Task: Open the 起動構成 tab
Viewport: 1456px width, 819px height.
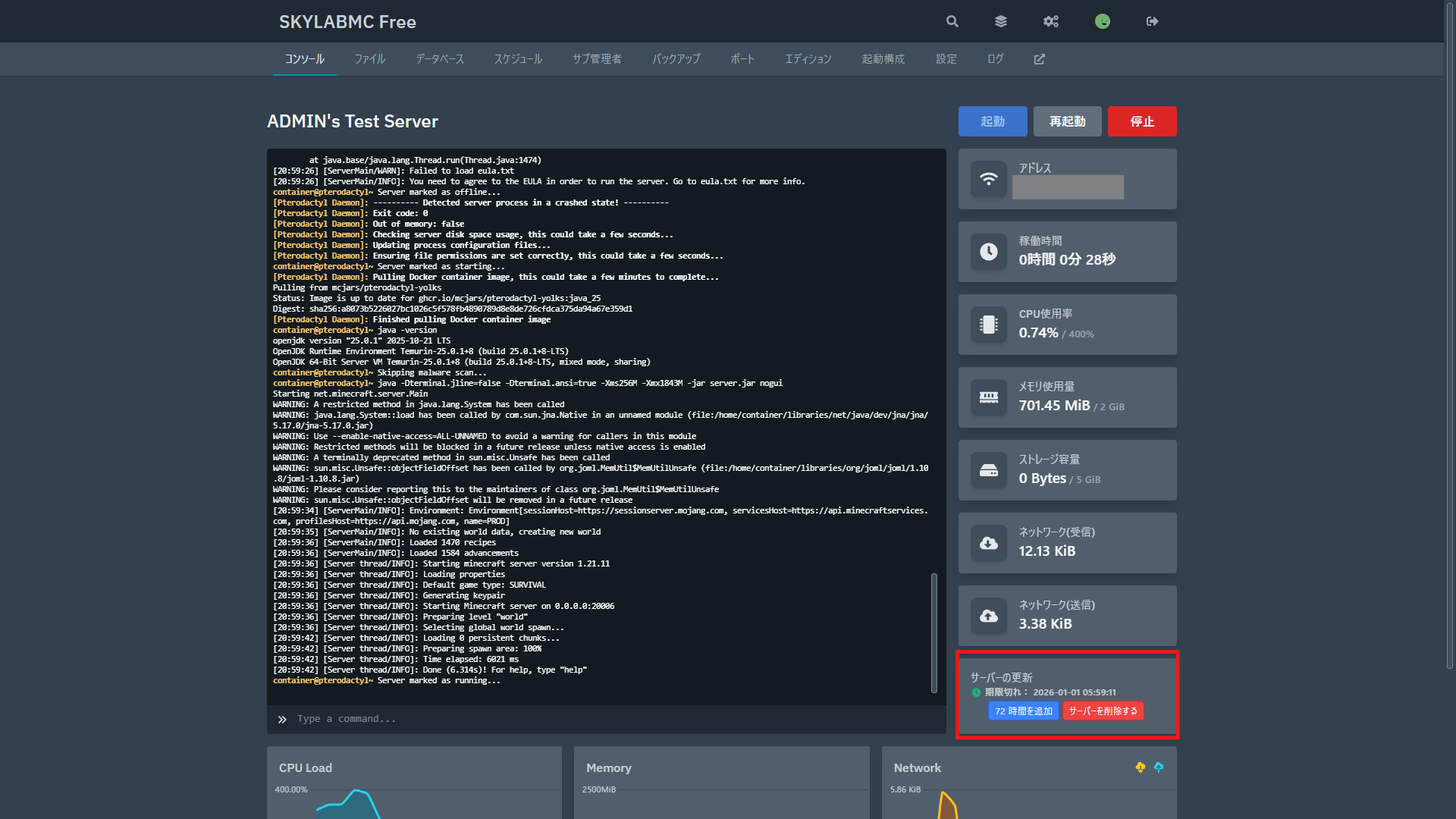Action: tap(883, 59)
